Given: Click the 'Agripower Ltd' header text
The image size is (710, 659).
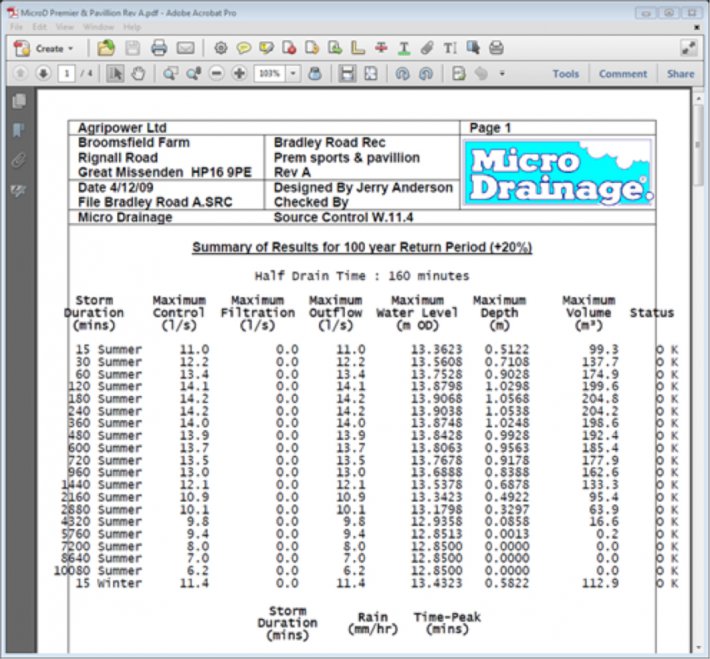Looking at the screenshot, I should coord(122,128).
